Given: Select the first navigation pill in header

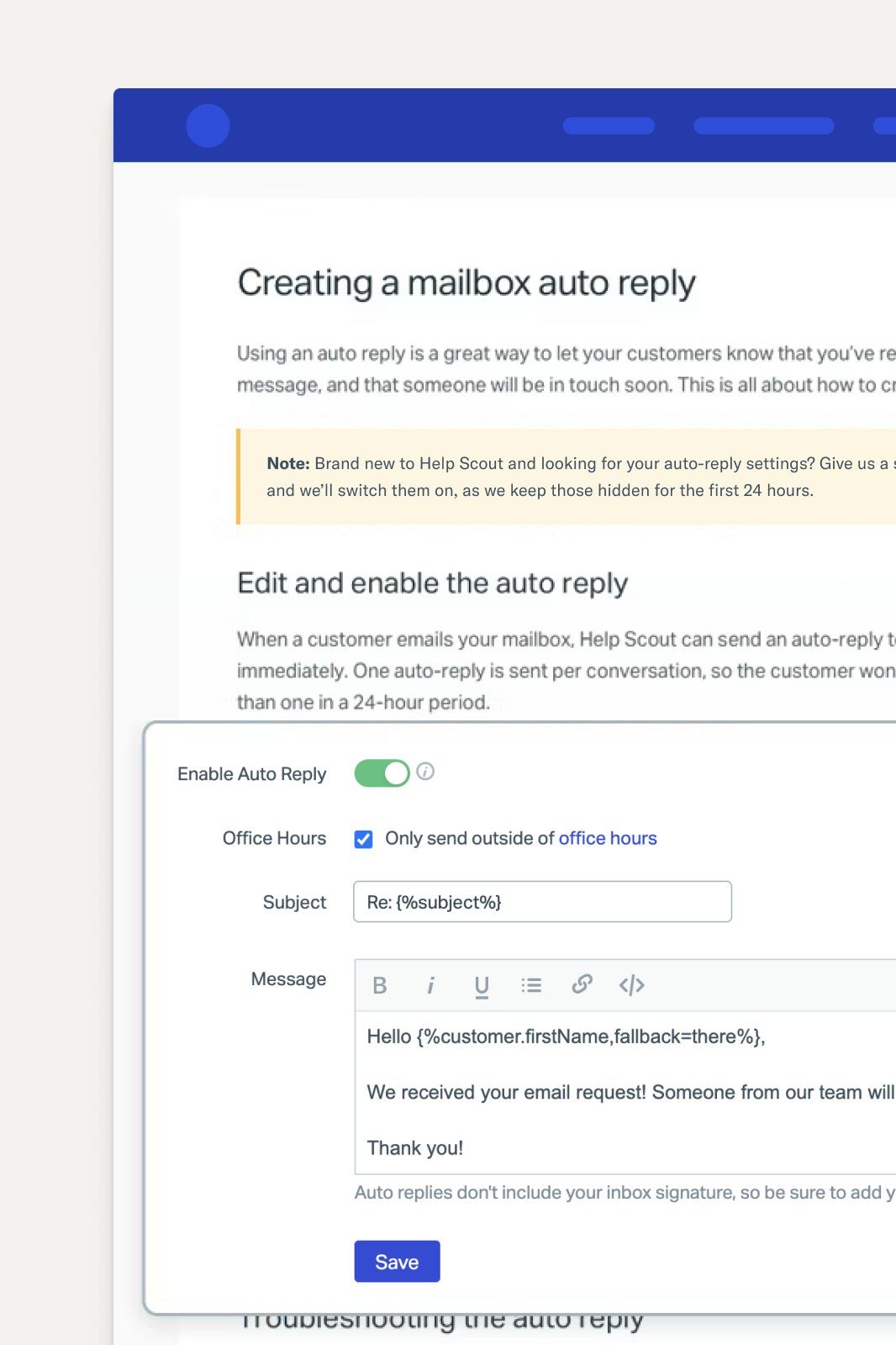Looking at the screenshot, I should pos(609,126).
